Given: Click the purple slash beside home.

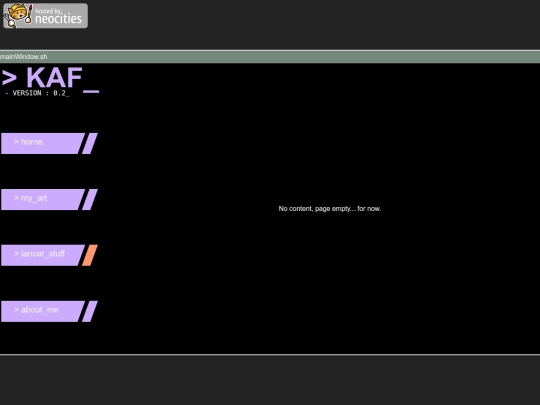Looking at the screenshot, I should coord(90,143).
